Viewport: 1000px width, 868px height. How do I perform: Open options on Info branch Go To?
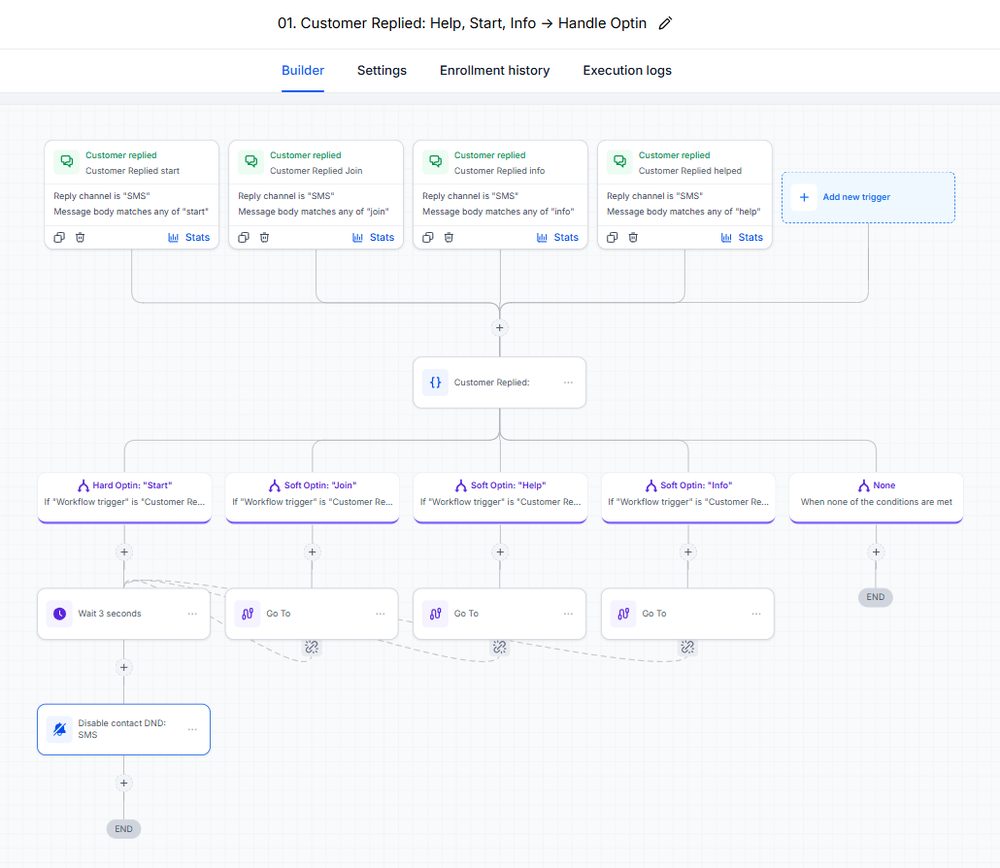pos(756,614)
